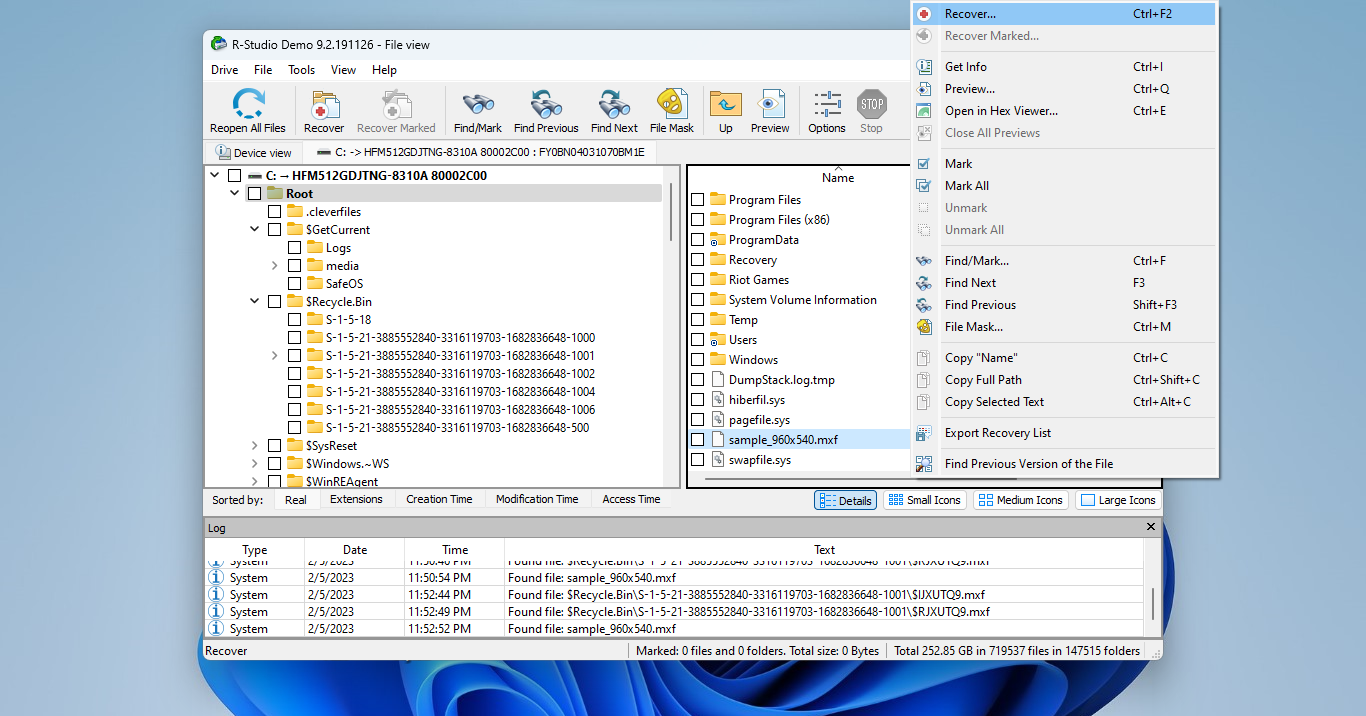The width and height of the screenshot is (1366, 716).
Task: Choose Export Recovery List in context menu
Action: [x=1065, y=433]
